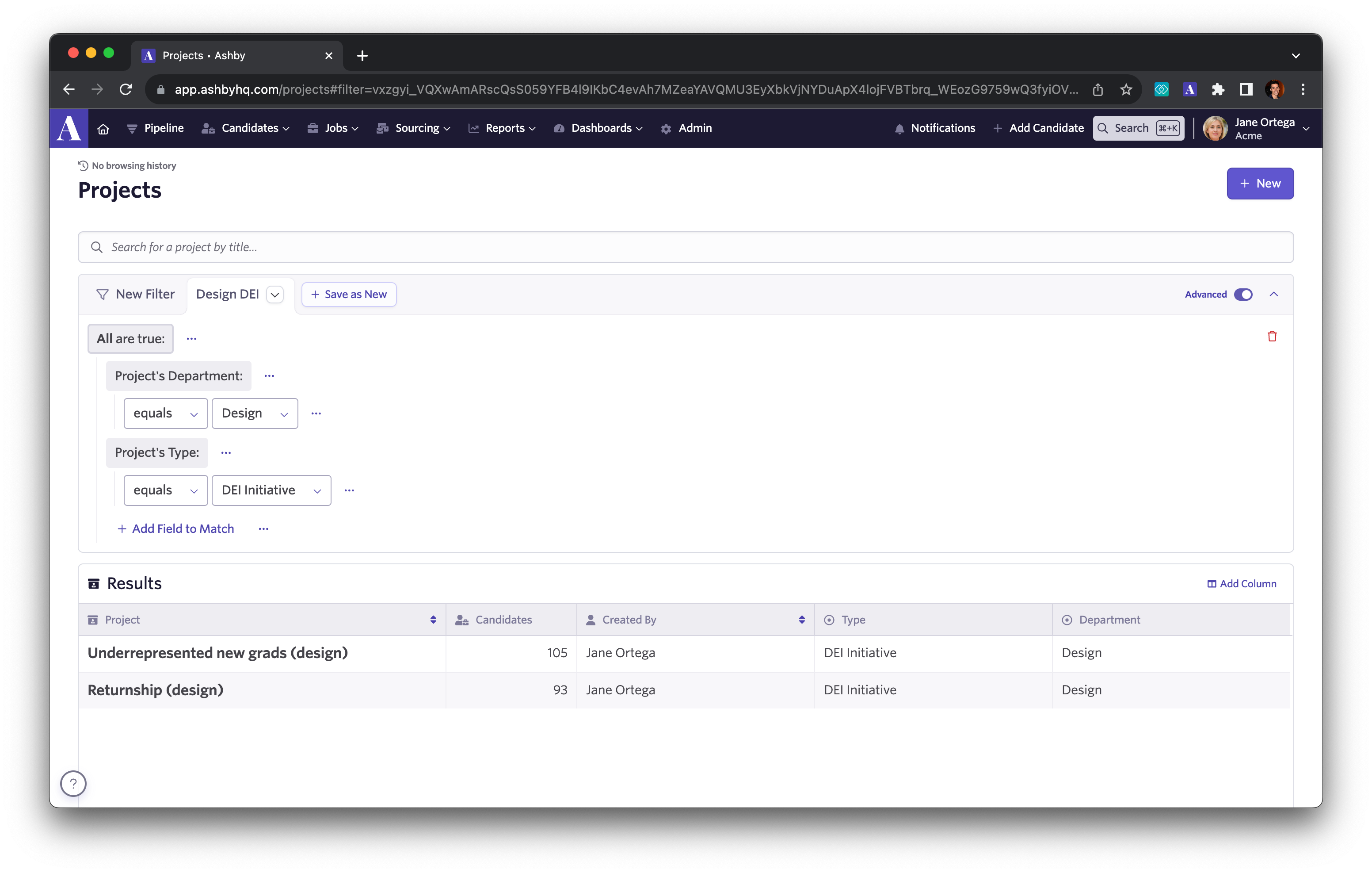Click the New project button
Image resolution: width=1372 pixels, height=873 pixels.
tap(1261, 183)
